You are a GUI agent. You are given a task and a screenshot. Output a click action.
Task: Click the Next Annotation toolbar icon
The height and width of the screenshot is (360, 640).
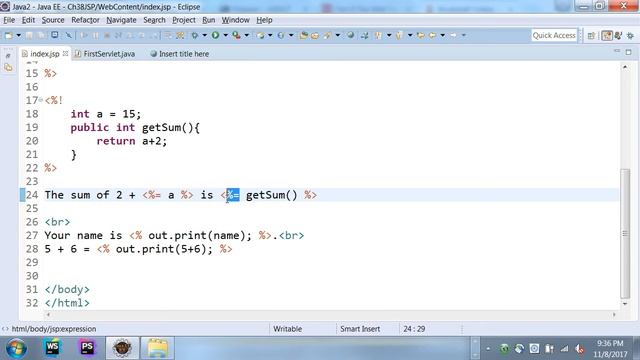pos(378,36)
